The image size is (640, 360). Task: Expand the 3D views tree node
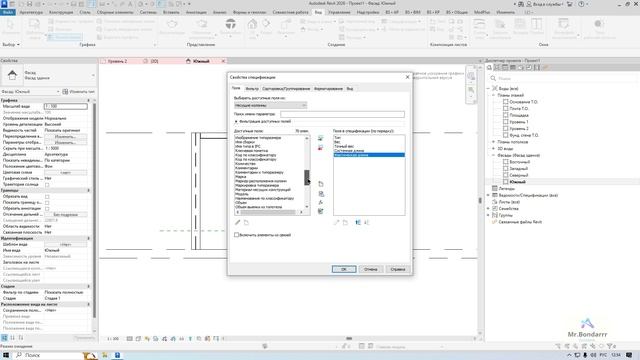[x=493, y=149]
